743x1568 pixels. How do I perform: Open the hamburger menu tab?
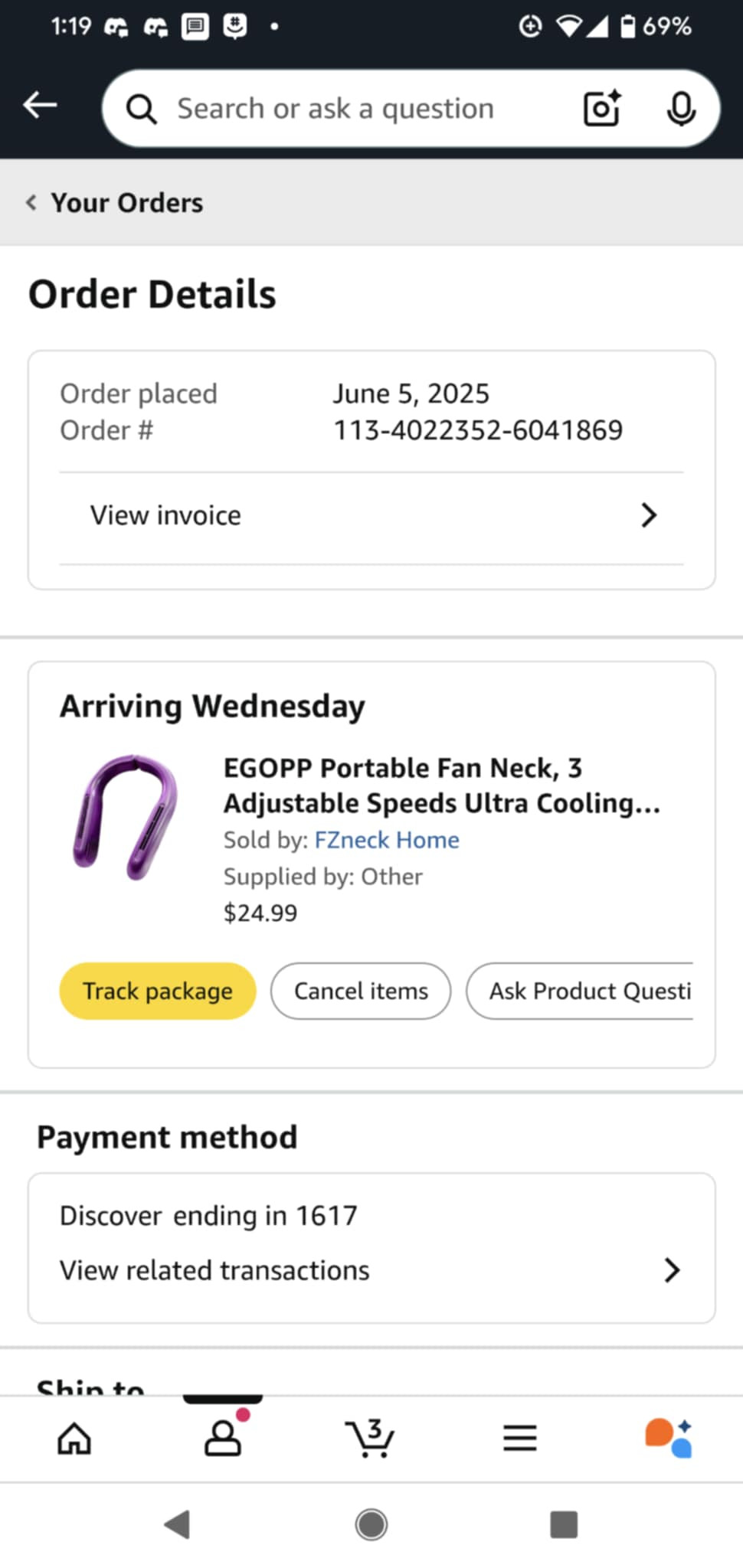tap(519, 1439)
